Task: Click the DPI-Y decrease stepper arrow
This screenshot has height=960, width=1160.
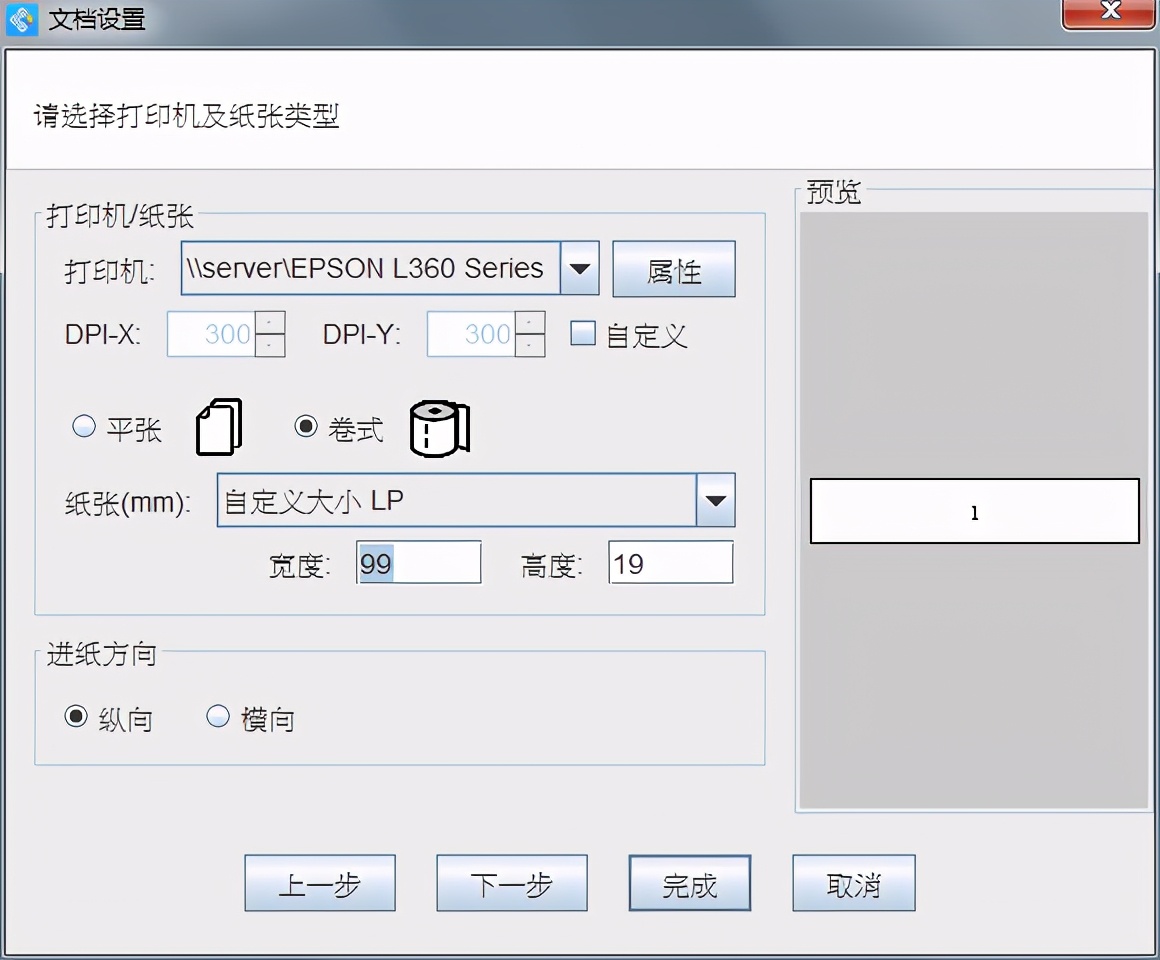Action: pyautogui.click(x=531, y=343)
